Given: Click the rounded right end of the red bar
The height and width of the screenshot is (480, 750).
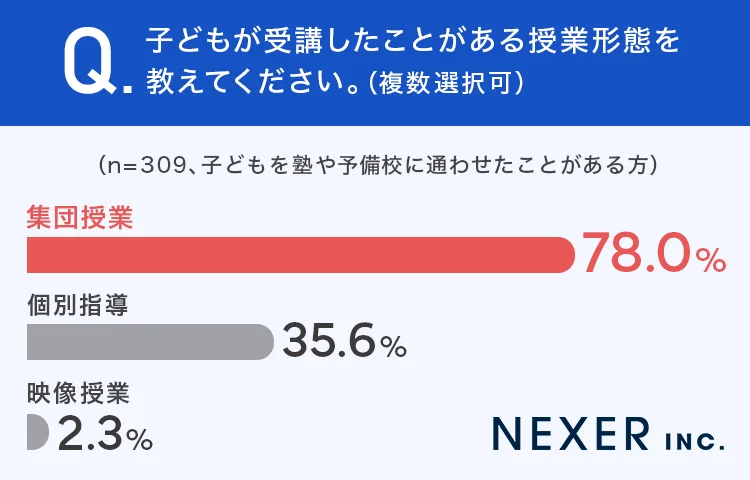Looking at the screenshot, I should coord(565,255).
